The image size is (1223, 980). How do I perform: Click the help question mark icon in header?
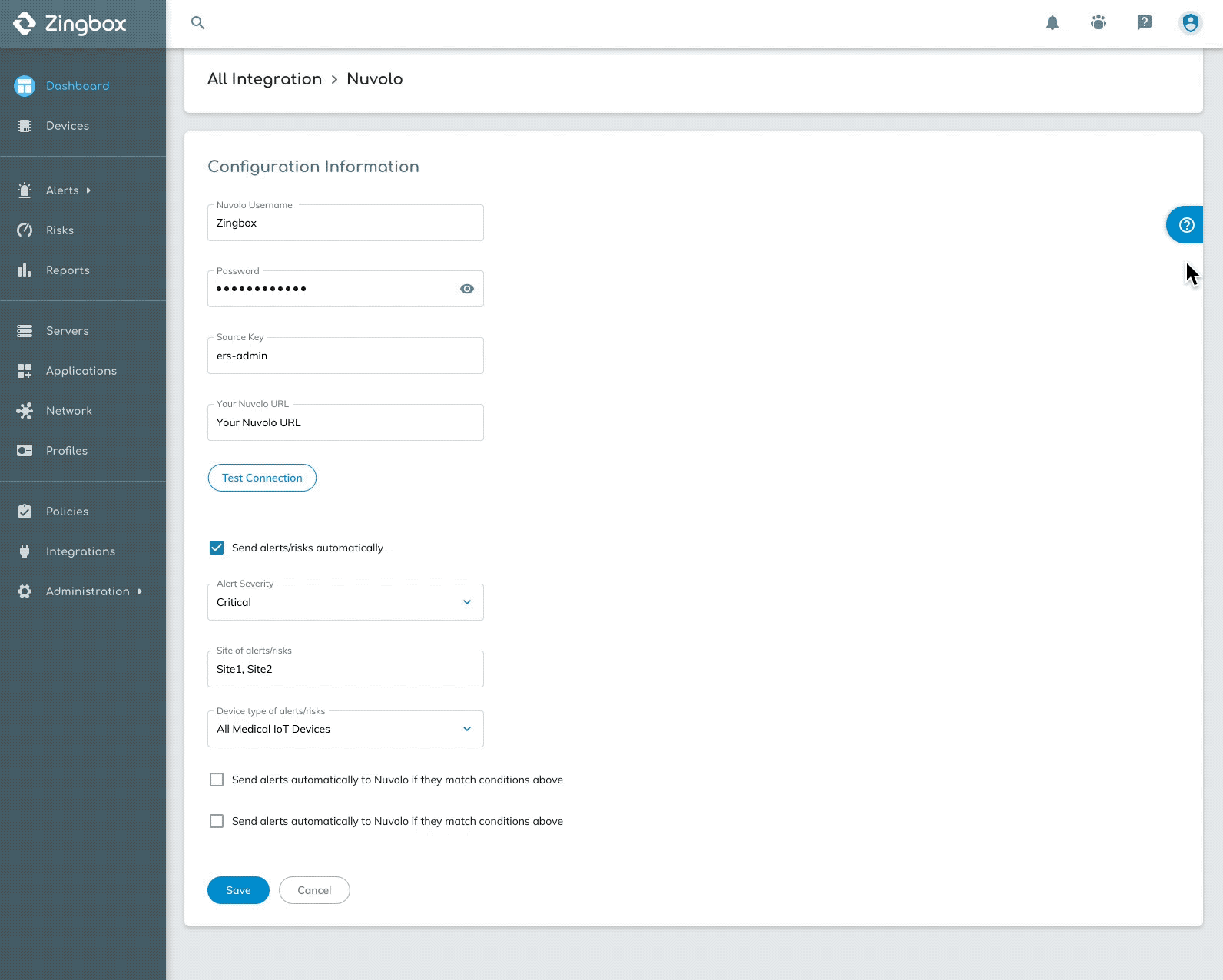(1144, 23)
